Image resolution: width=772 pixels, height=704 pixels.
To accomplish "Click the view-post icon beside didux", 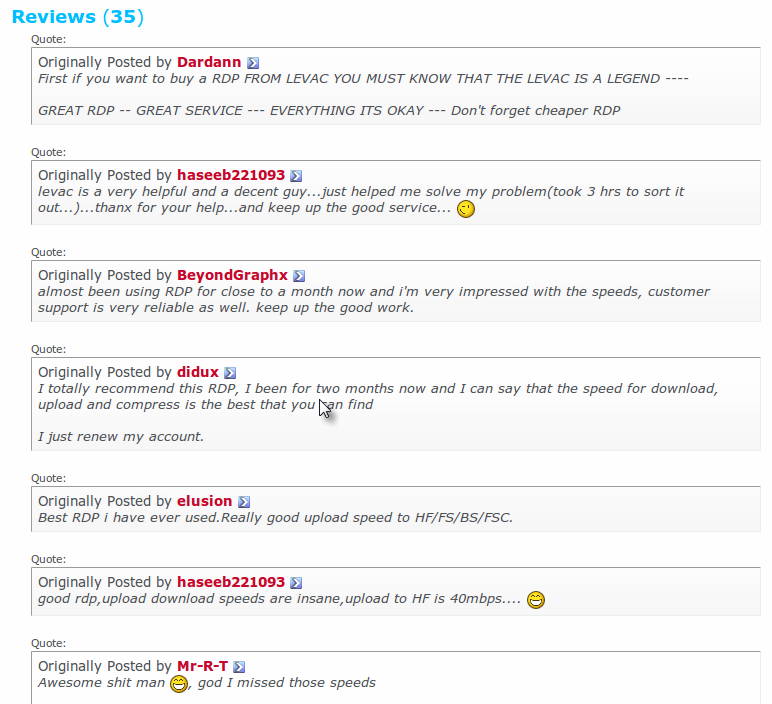I will pos(230,373).
